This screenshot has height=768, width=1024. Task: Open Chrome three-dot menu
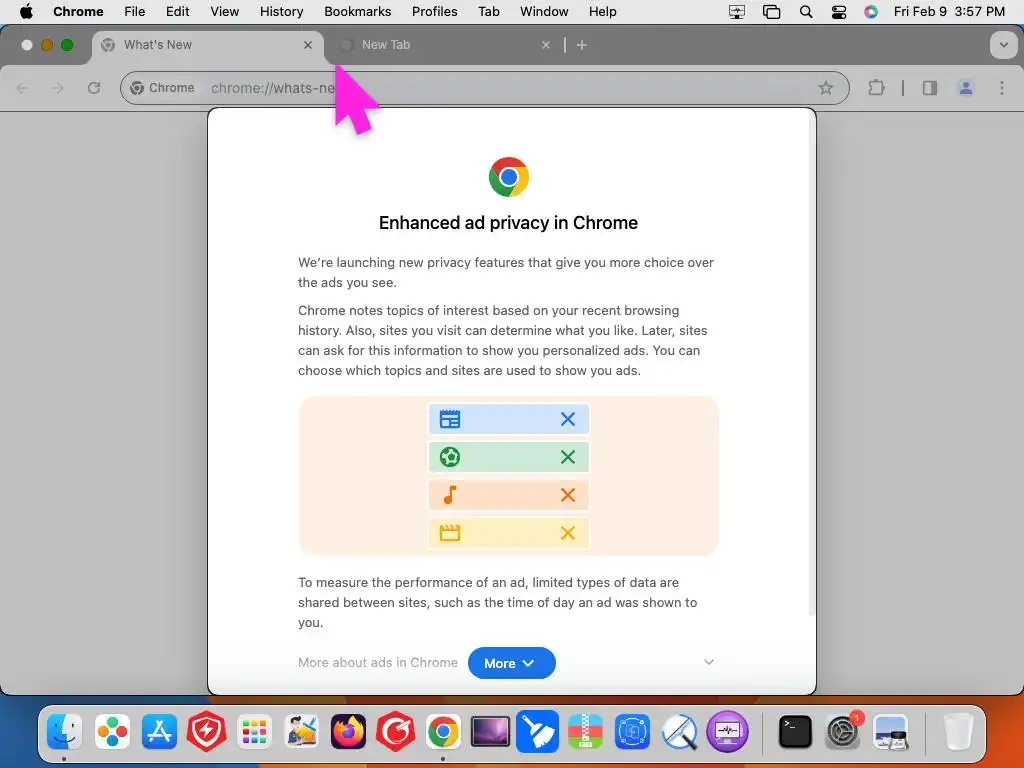[x=1002, y=88]
